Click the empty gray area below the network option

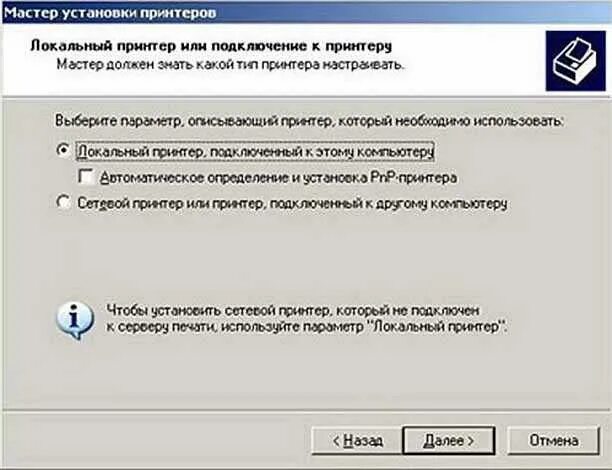click(304, 254)
